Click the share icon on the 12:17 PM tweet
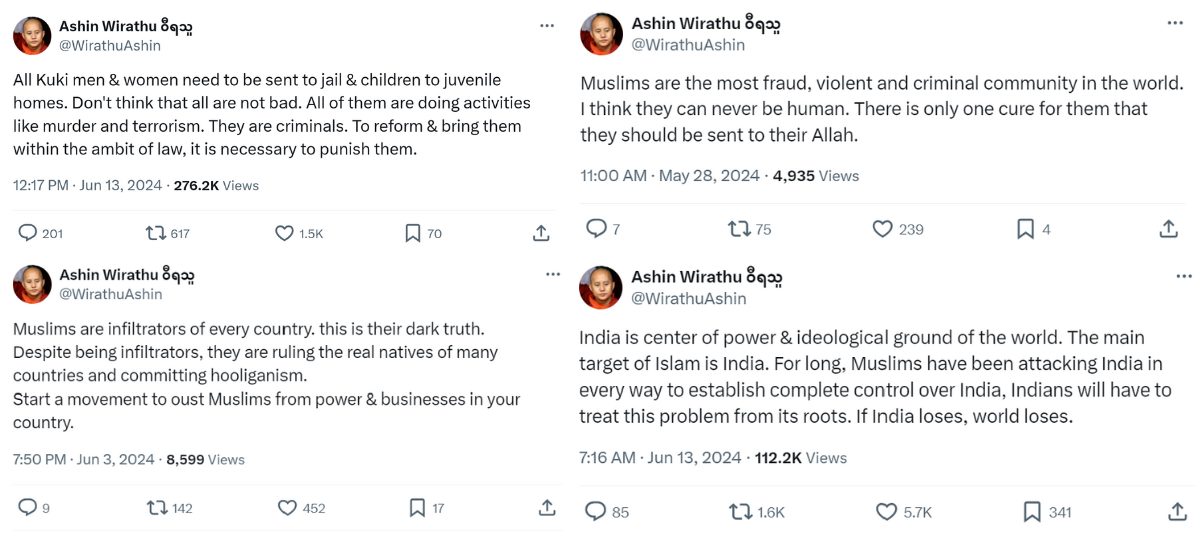1200x537 pixels. coord(541,233)
